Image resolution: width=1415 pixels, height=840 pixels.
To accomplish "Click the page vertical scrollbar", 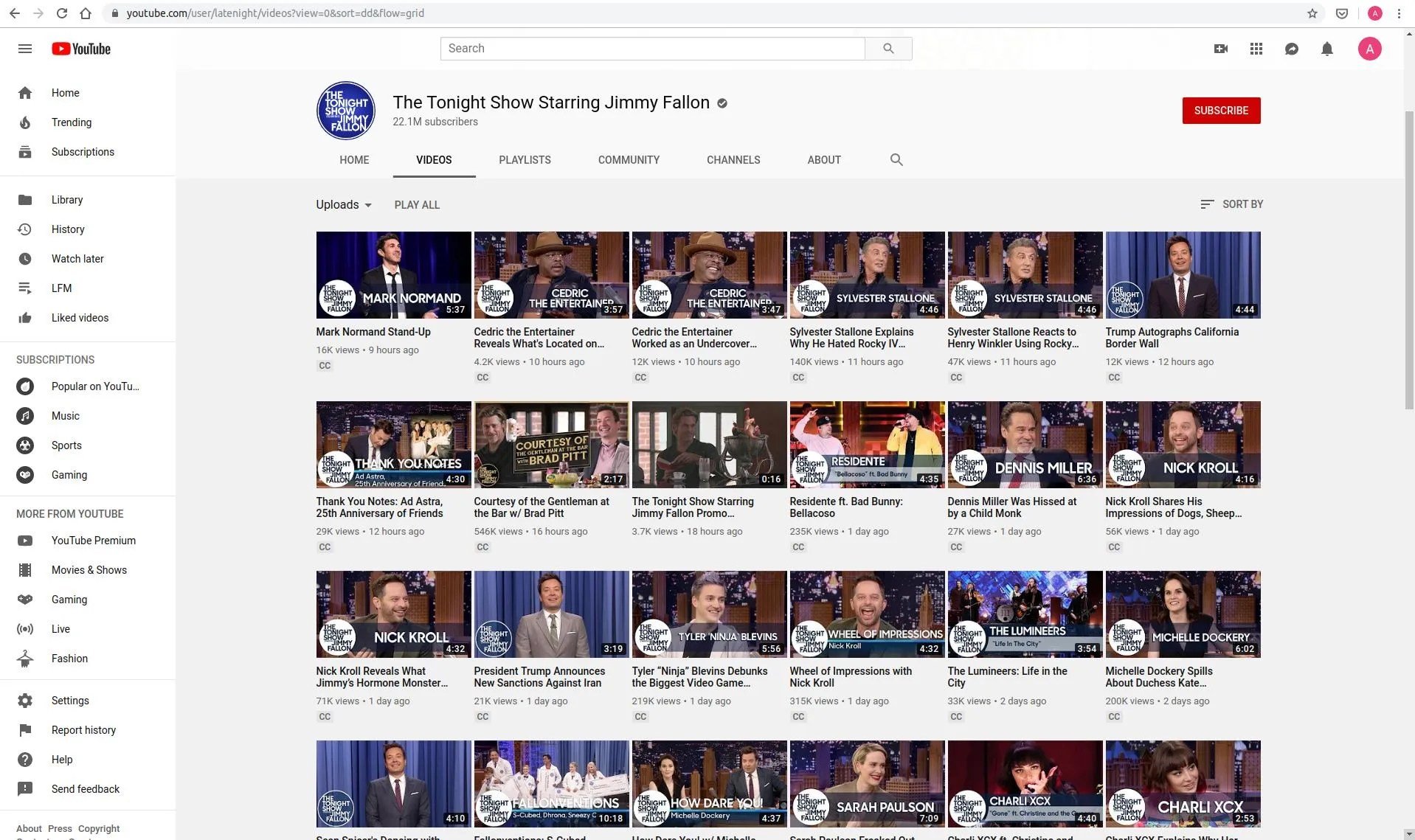I will tap(1409, 260).
